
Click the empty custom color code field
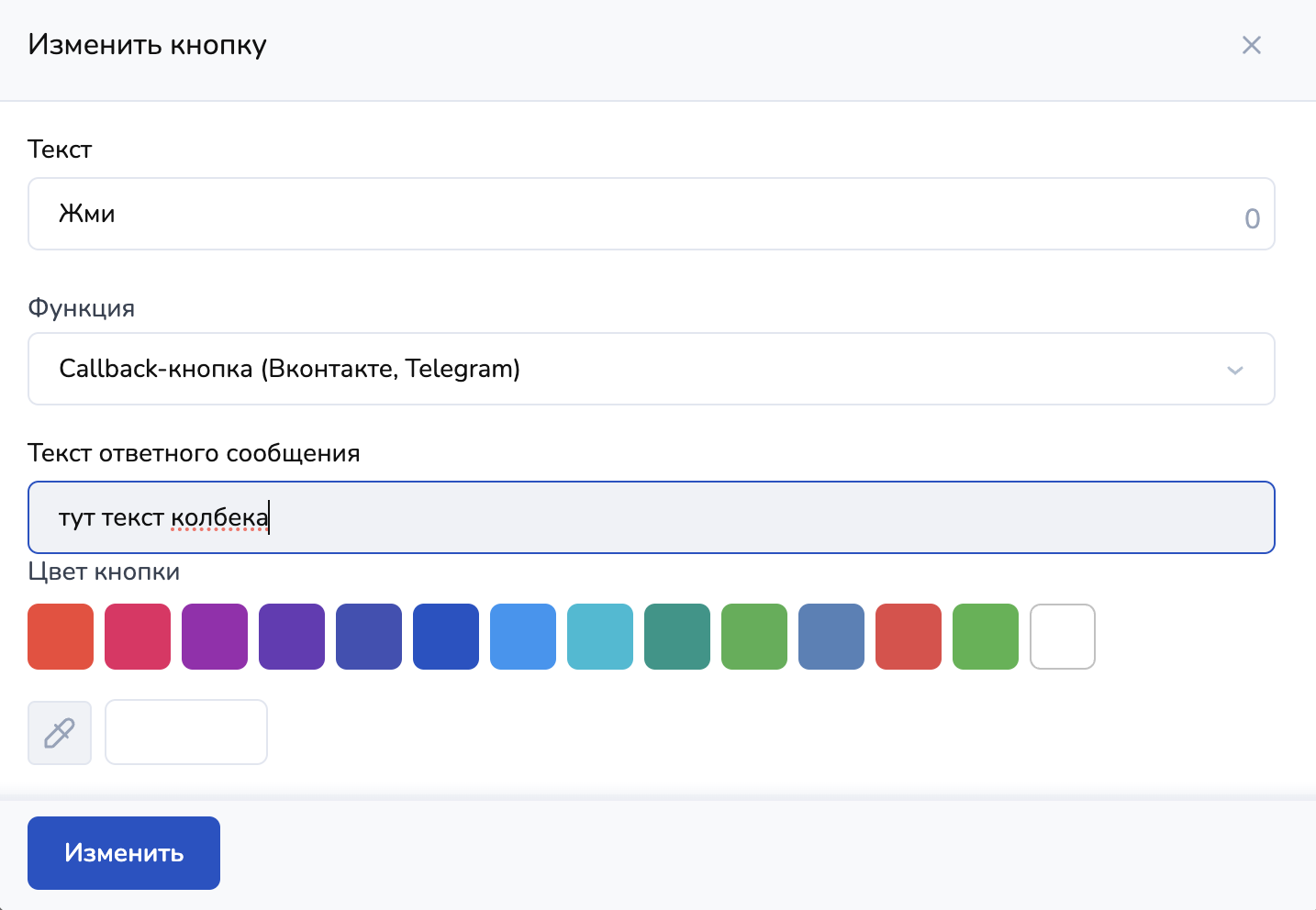coord(186,733)
